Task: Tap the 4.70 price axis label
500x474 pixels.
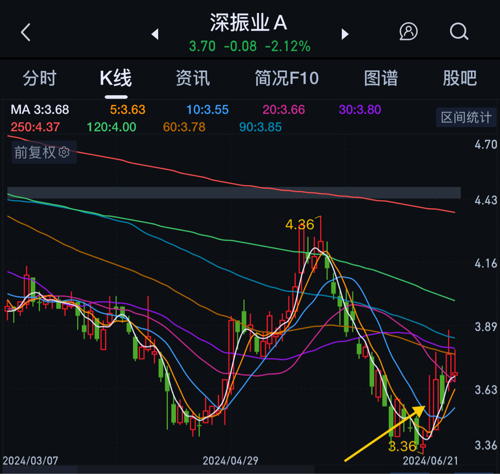Action: (486, 145)
